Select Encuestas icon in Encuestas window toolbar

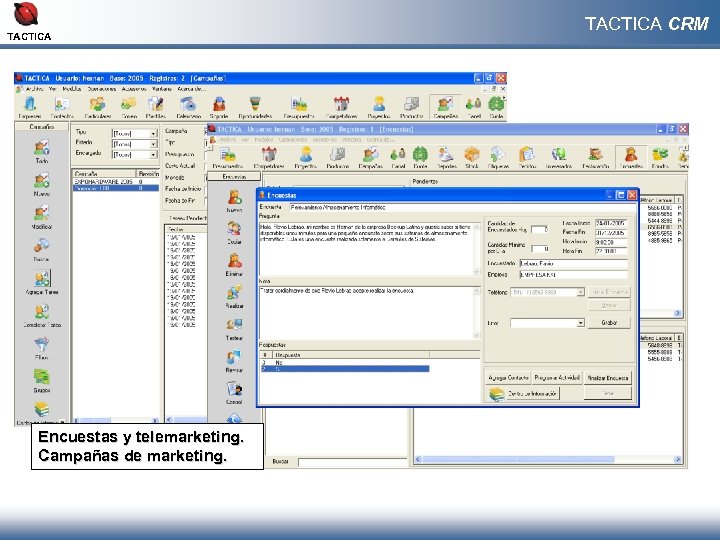pyautogui.click(x=631, y=158)
